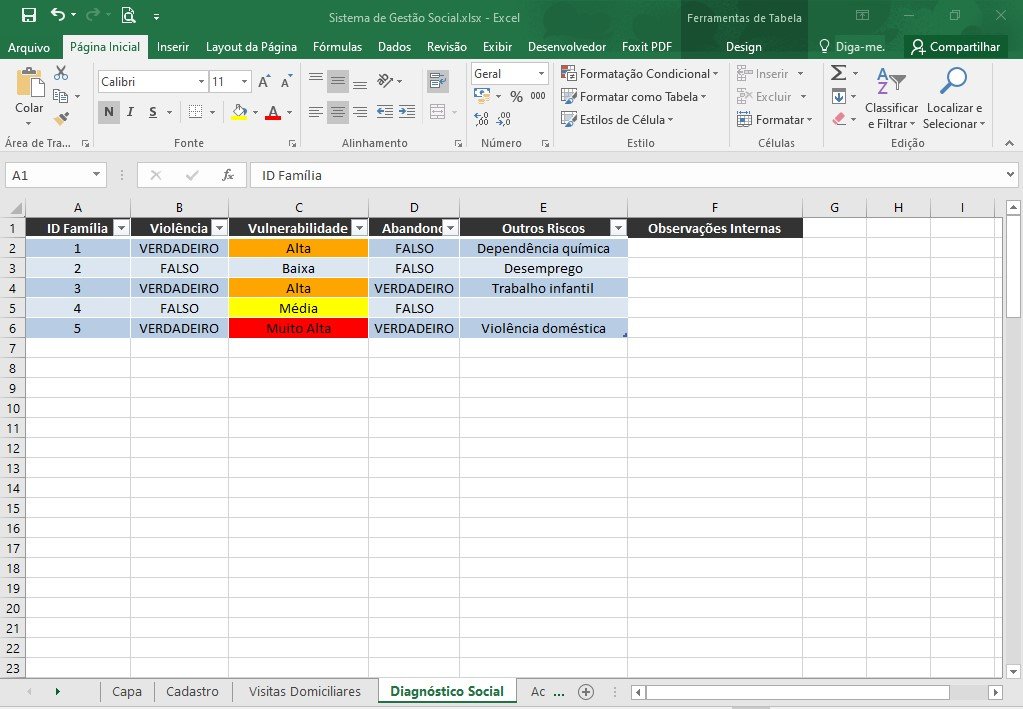The width and height of the screenshot is (1023, 709).
Task: Open the Calibri font name dropdown
Action: (x=201, y=82)
